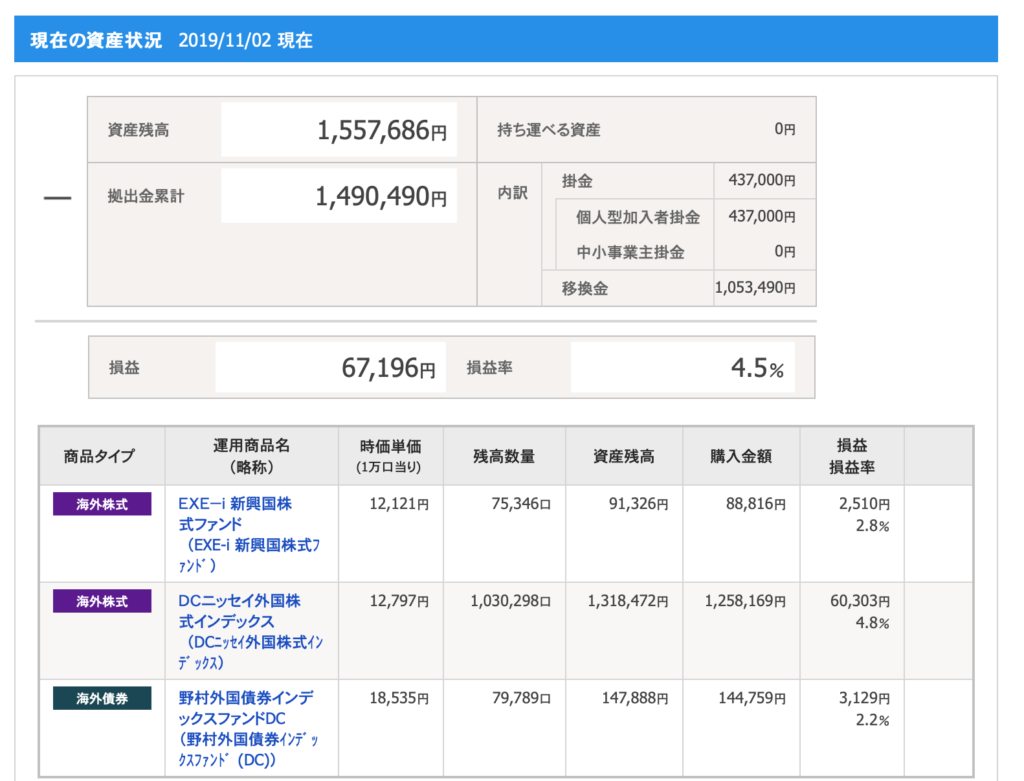Select quantity 79,789口 in the 野村 row
The image size is (1024, 781).
[521, 698]
